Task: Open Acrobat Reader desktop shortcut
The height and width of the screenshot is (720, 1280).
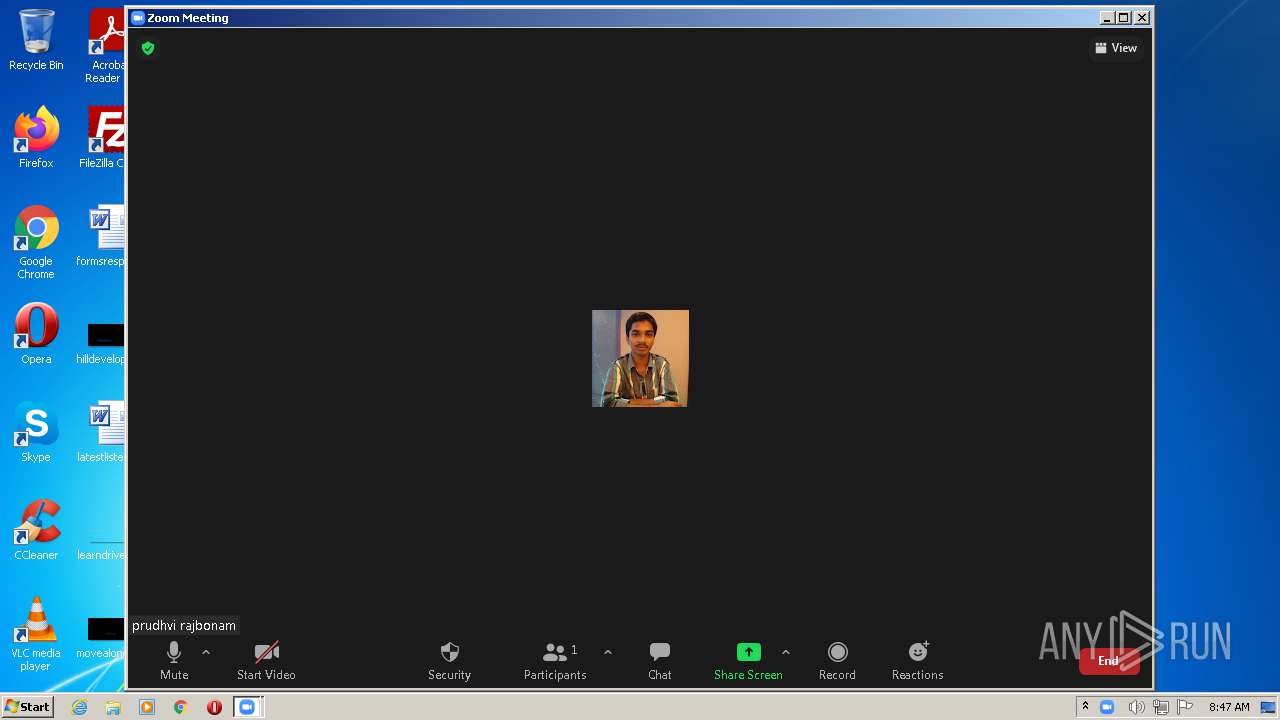Action: (x=104, y=46)
